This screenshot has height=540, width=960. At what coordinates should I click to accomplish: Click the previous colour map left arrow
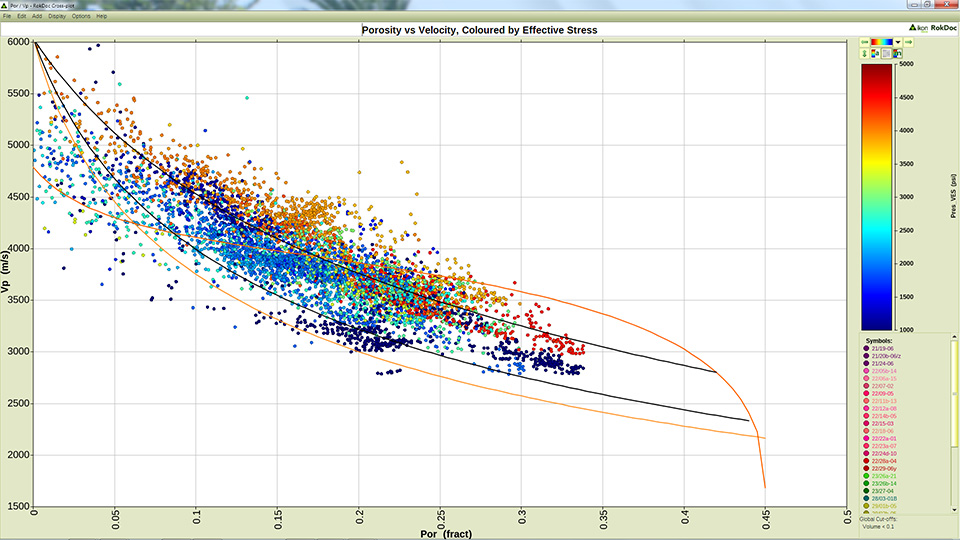click(864, 42)
